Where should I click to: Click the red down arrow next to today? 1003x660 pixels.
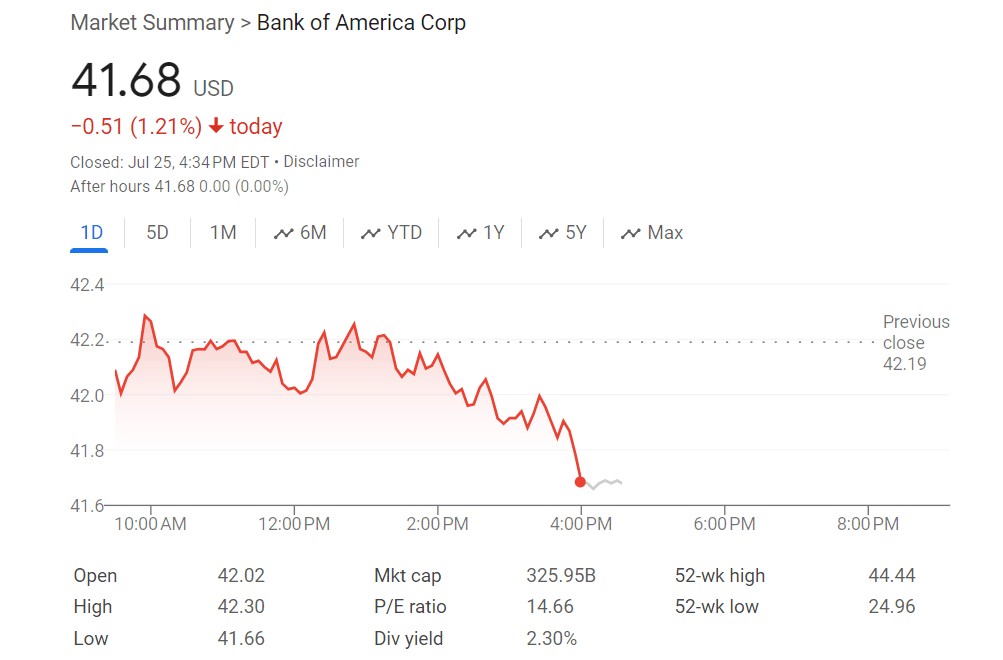pyautogui.click(x=216, y=127)
